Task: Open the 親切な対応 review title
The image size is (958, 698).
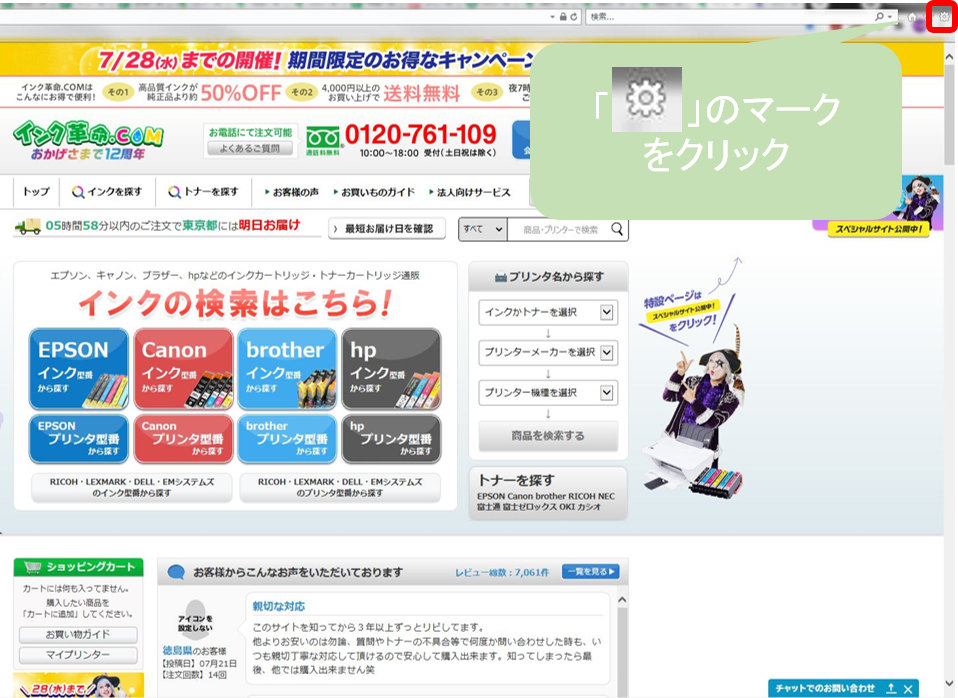Action: click(x=279, y=606)
